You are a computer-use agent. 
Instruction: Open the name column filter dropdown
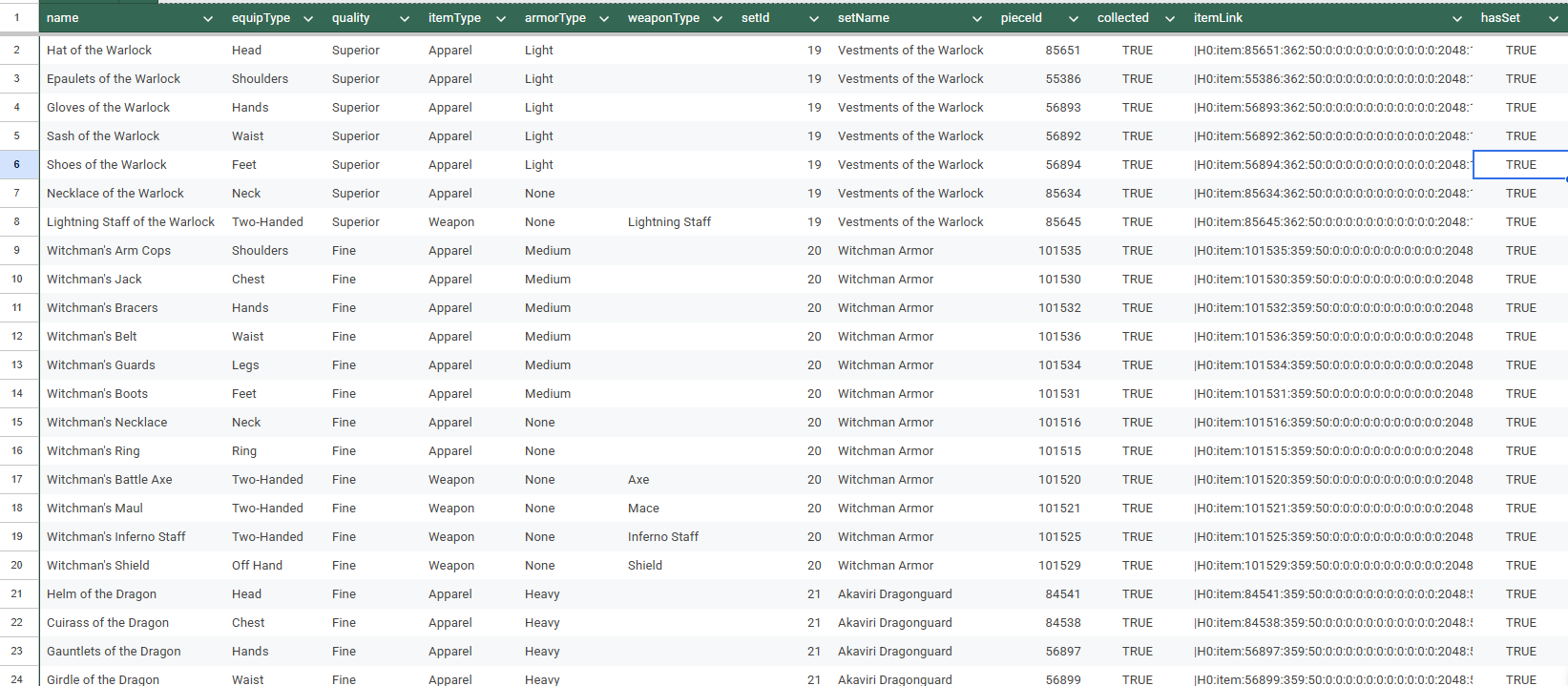click(x=208, y=19)
